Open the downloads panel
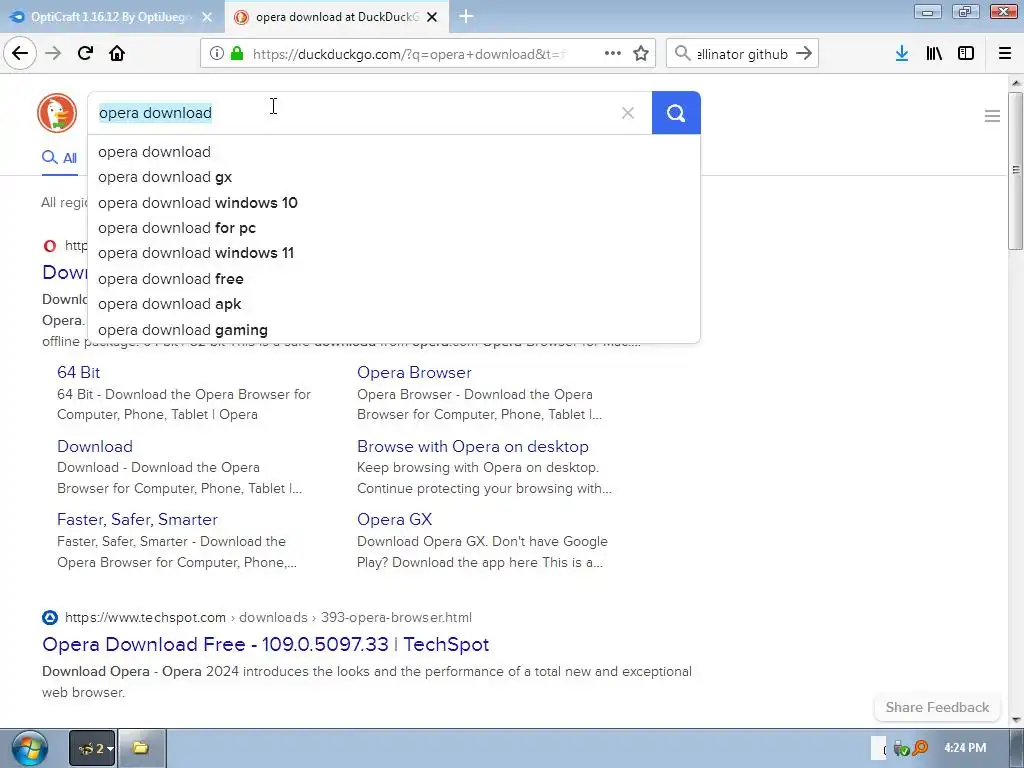The width and height of the screenshot is (1024, 768). click(902, 54)
